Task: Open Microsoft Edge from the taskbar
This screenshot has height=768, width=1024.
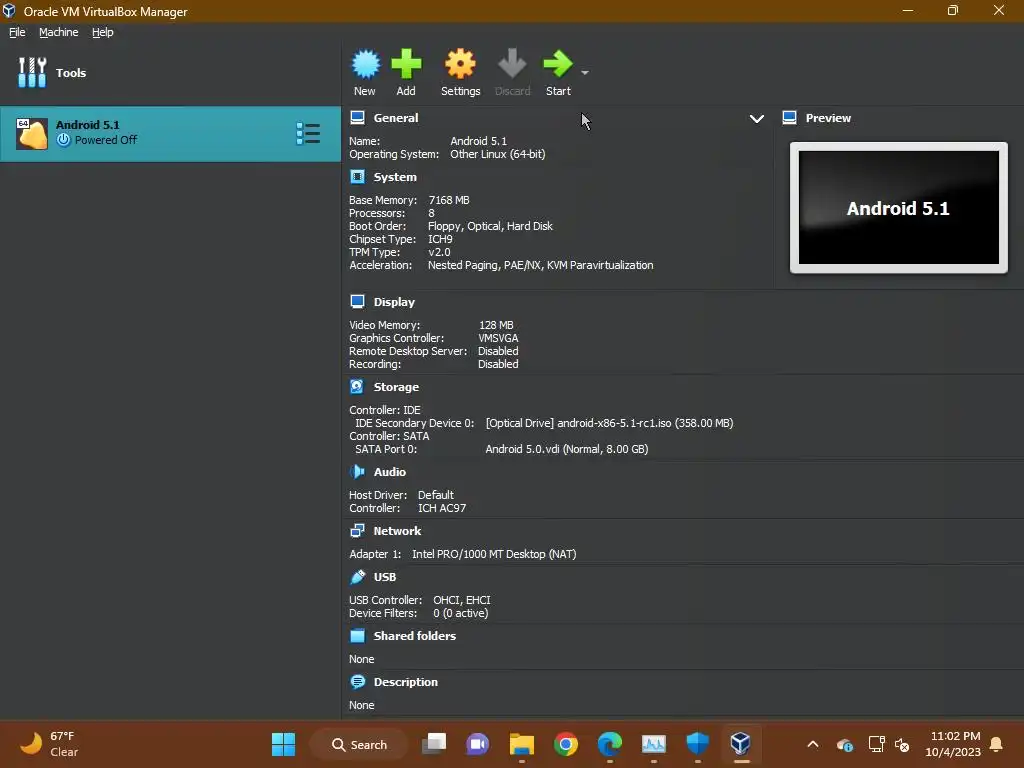Action: [x=609, y=744]
